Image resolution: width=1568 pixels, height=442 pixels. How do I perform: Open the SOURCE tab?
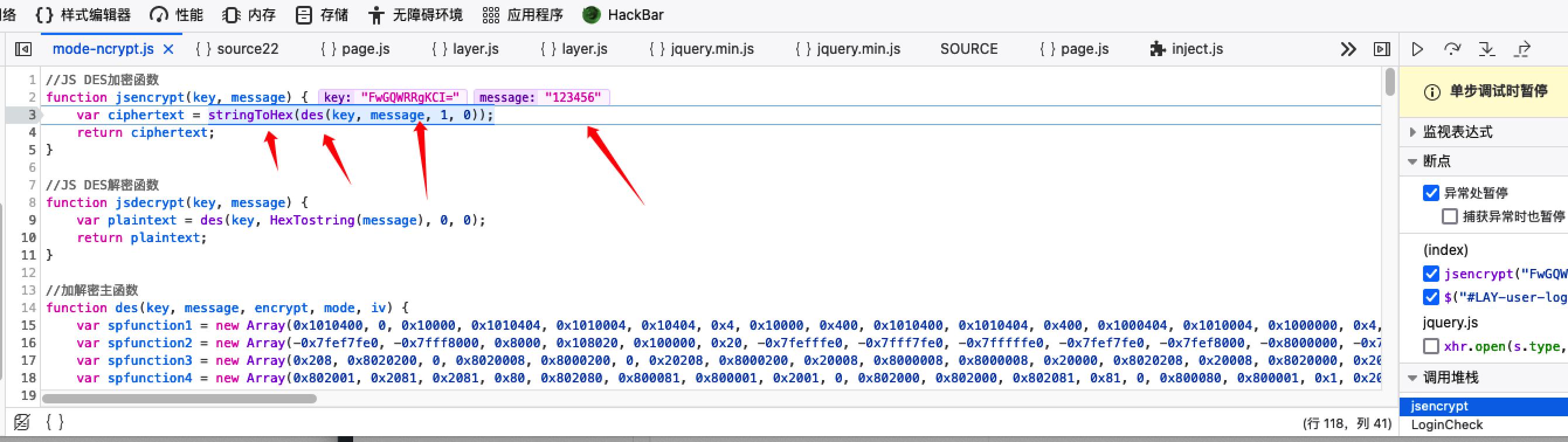(968, 49)
